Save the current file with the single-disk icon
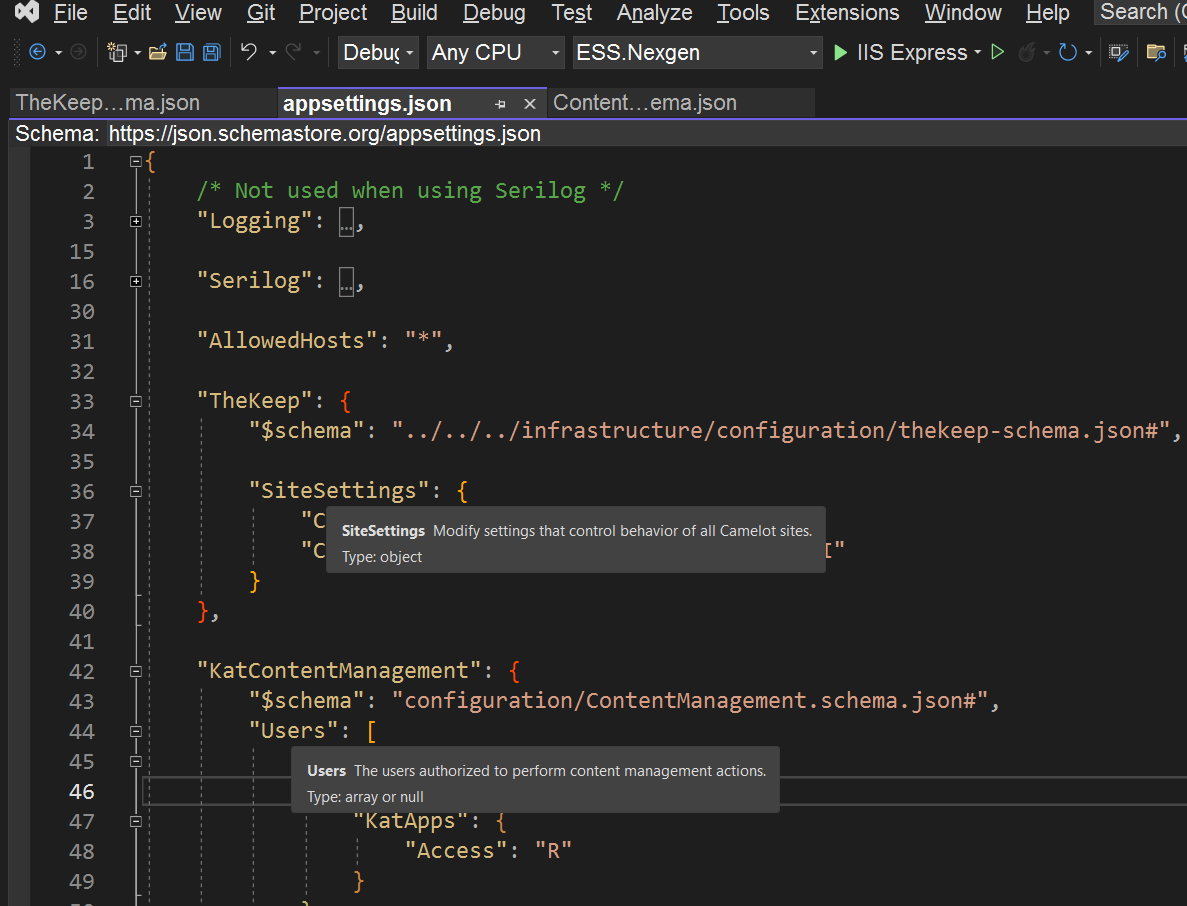This screenshot has width=1187, height=906. point(185,52)
